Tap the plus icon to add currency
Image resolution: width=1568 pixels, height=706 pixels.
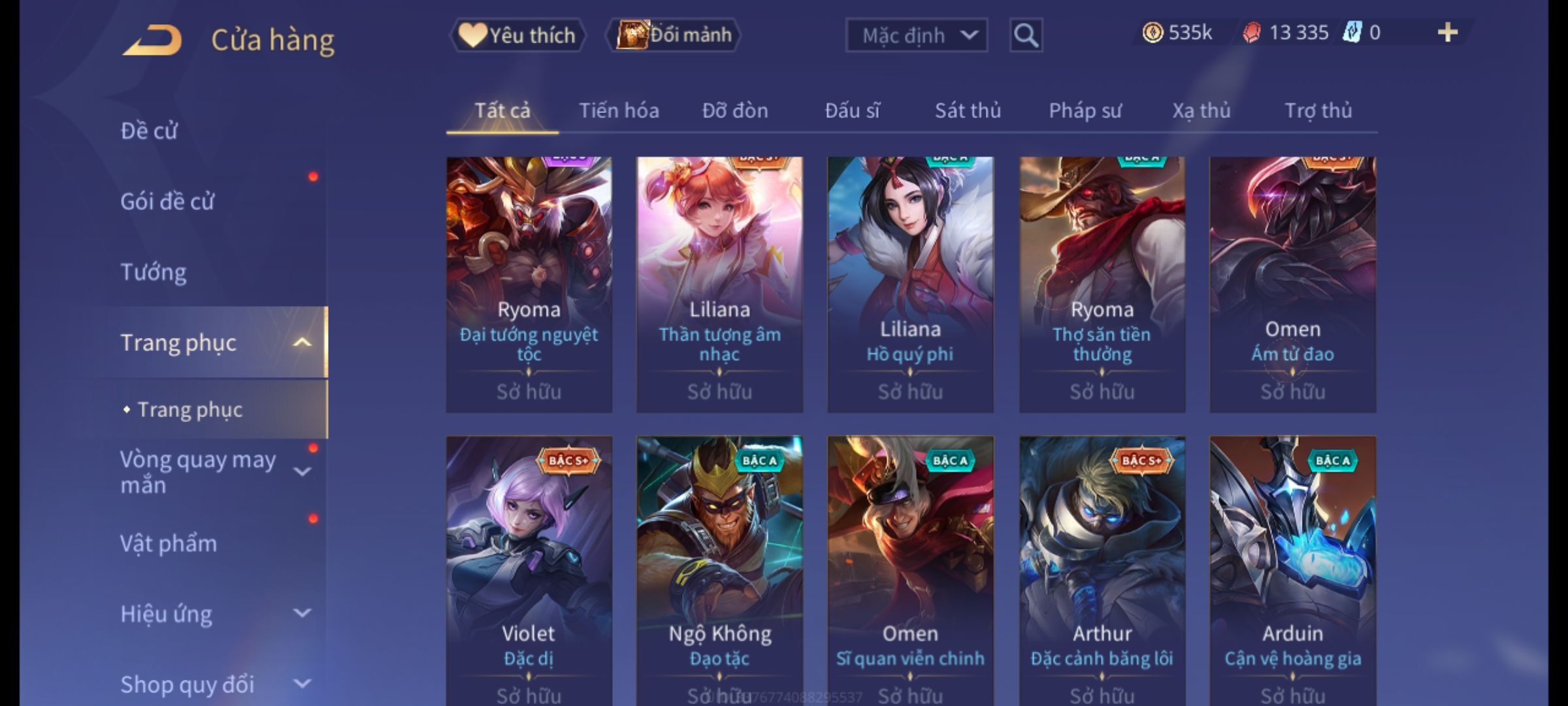click(x=1448, y=33)
